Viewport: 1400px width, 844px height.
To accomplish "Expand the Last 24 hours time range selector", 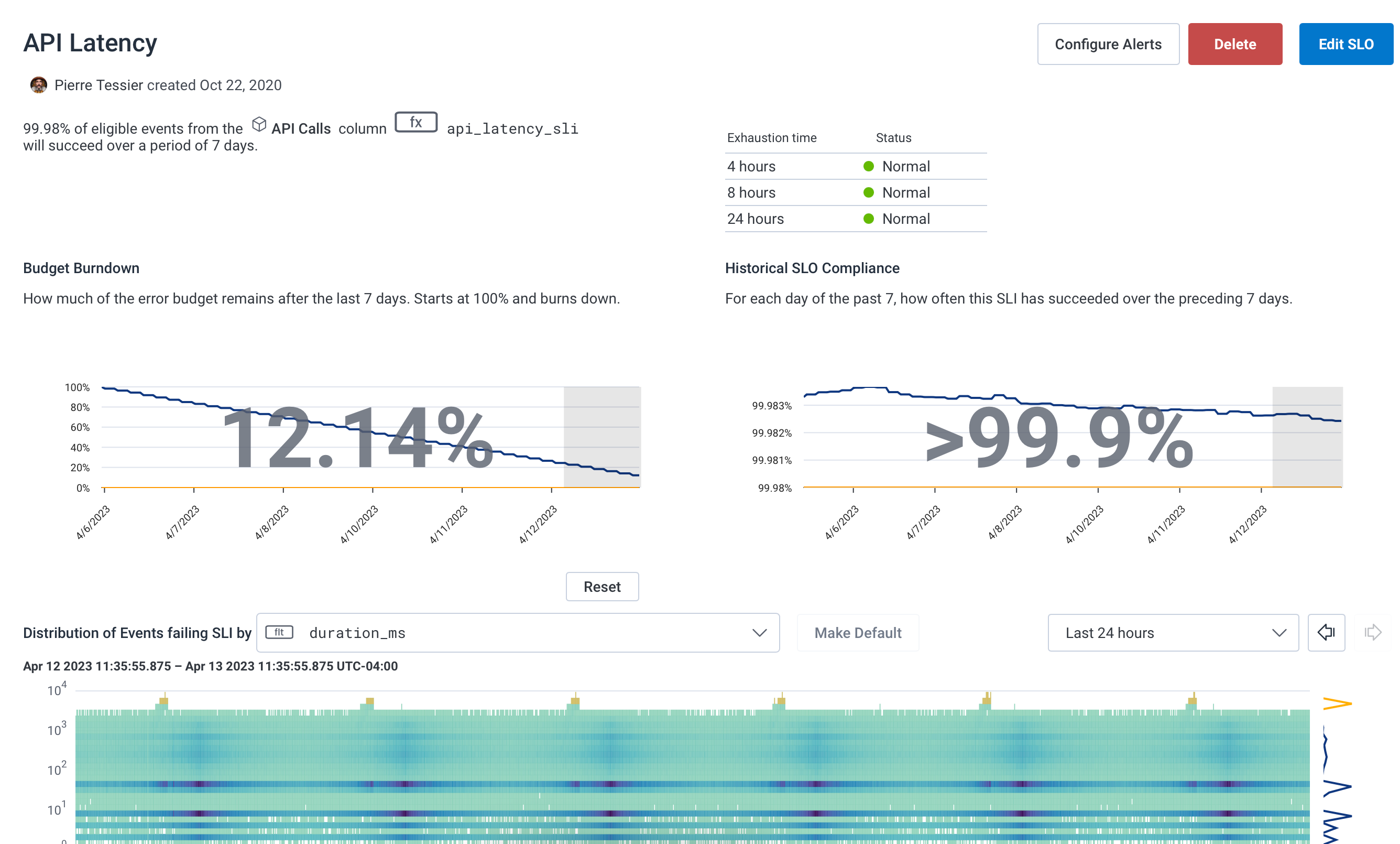I will (1173, 633).
